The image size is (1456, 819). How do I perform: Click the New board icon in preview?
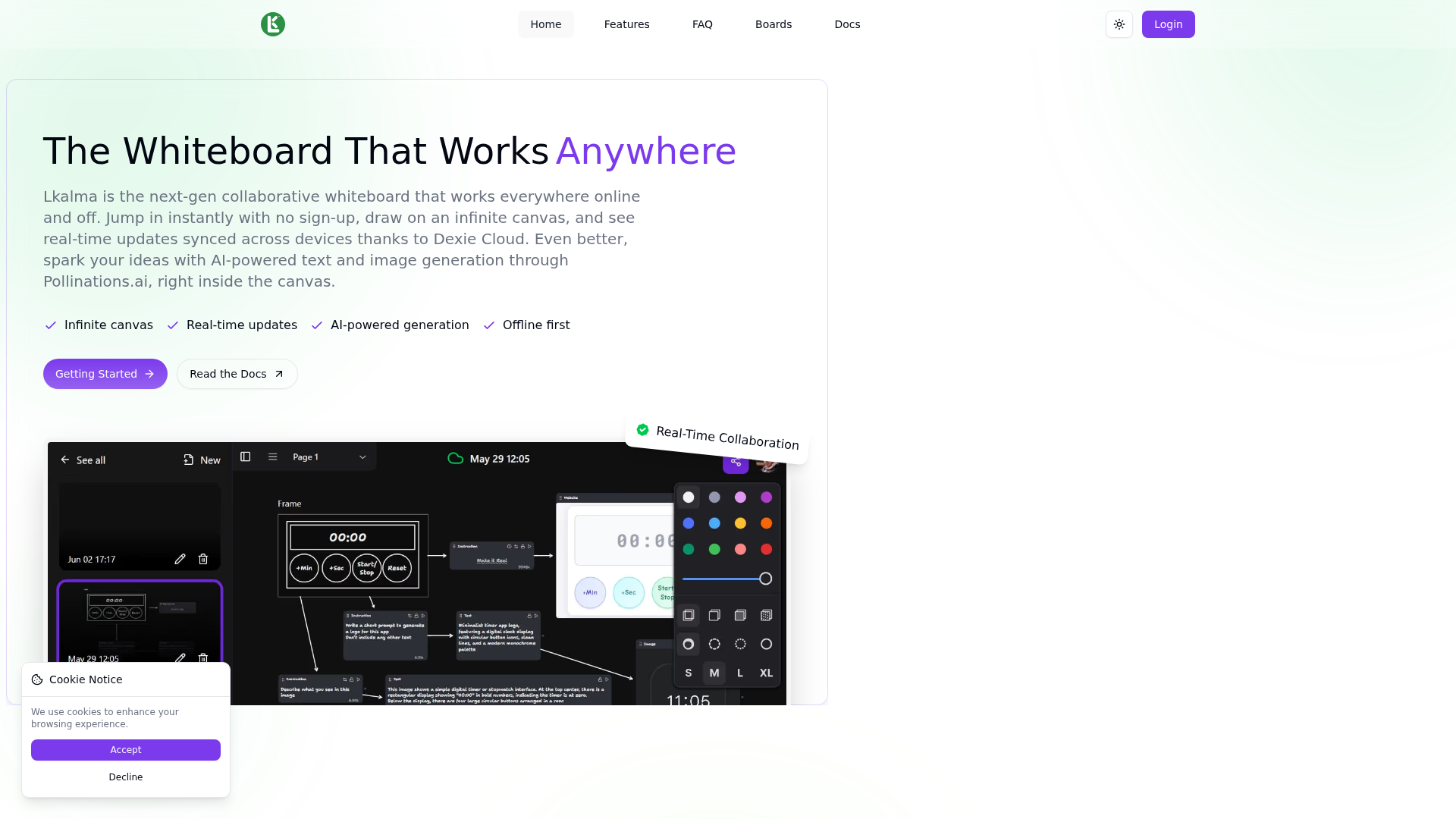pyautogui.click(x=189, y=460)
